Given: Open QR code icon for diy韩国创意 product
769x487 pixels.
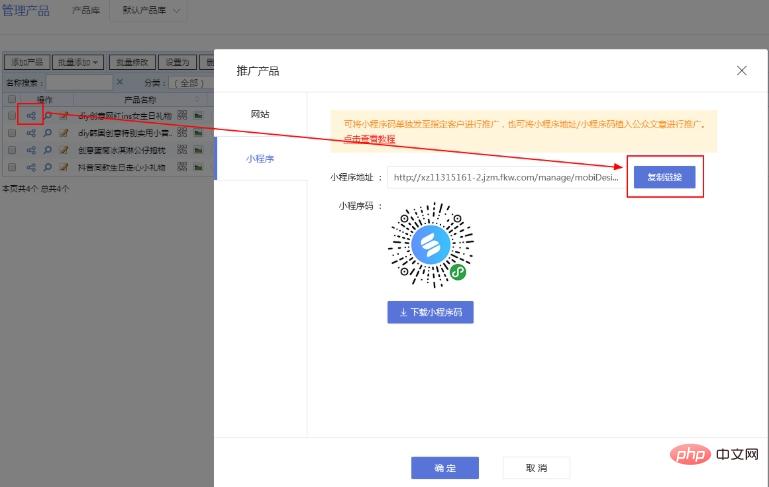Looking at the screenshot, I should click(x=182, y=132).
